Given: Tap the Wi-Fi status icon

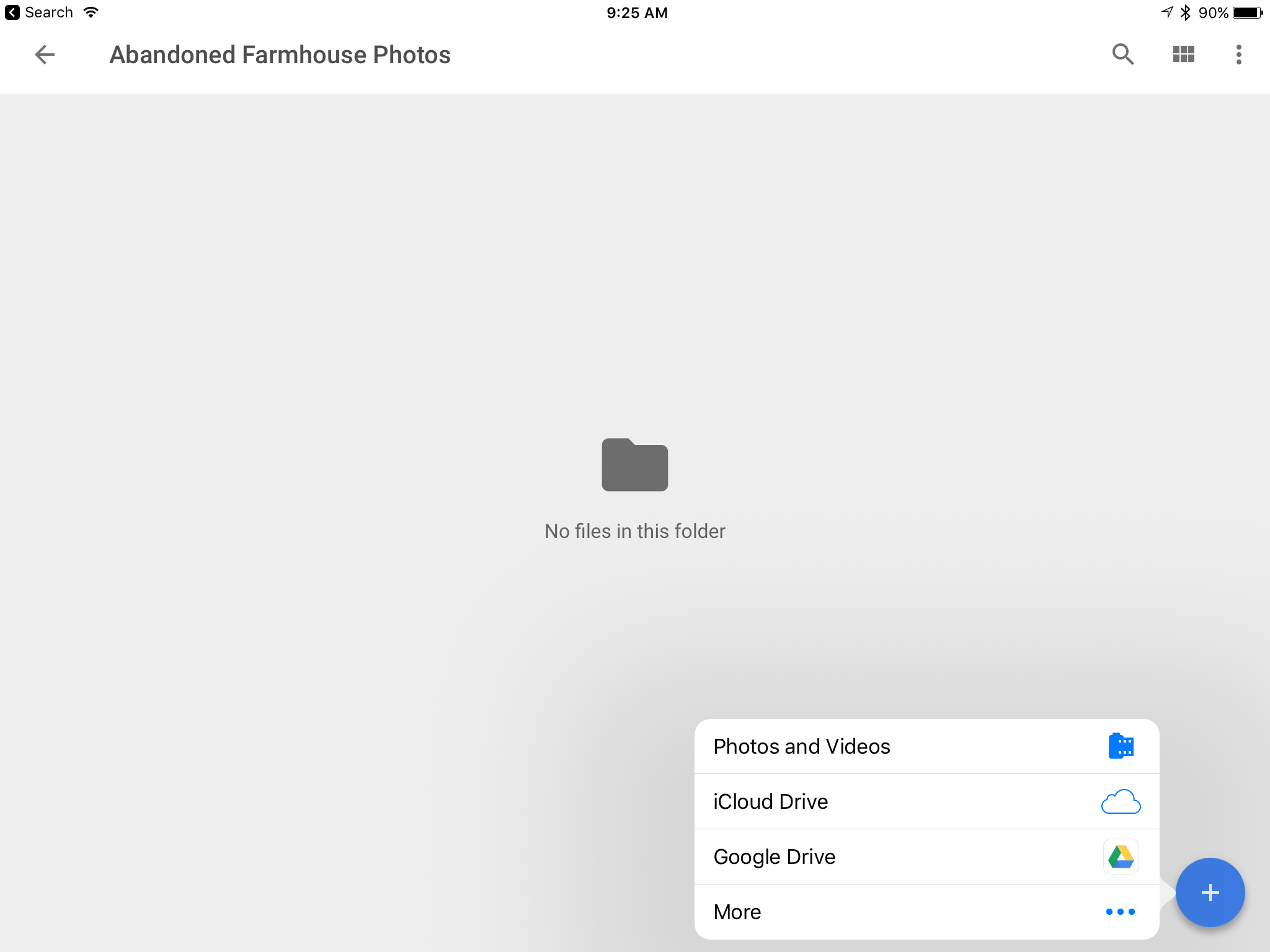Looking at the screenshot, I should point(91,12).
